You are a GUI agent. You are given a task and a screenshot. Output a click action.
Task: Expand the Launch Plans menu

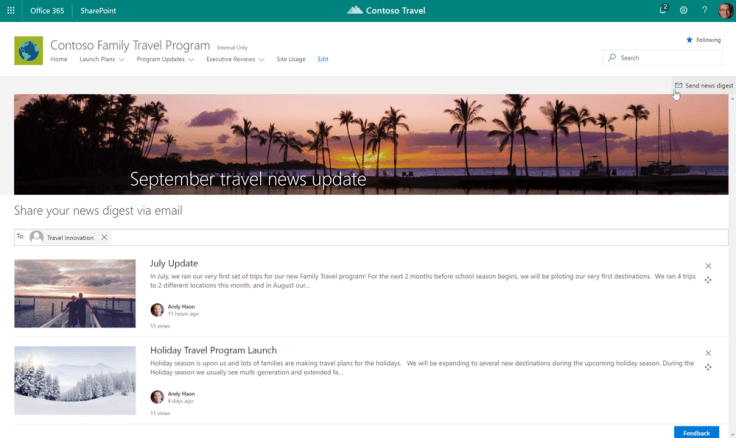coord(101,59)
